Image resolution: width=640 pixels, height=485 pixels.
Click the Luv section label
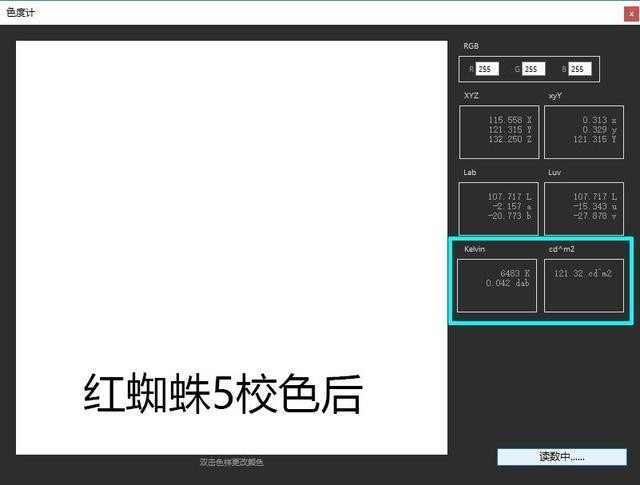tap(554, 172)
